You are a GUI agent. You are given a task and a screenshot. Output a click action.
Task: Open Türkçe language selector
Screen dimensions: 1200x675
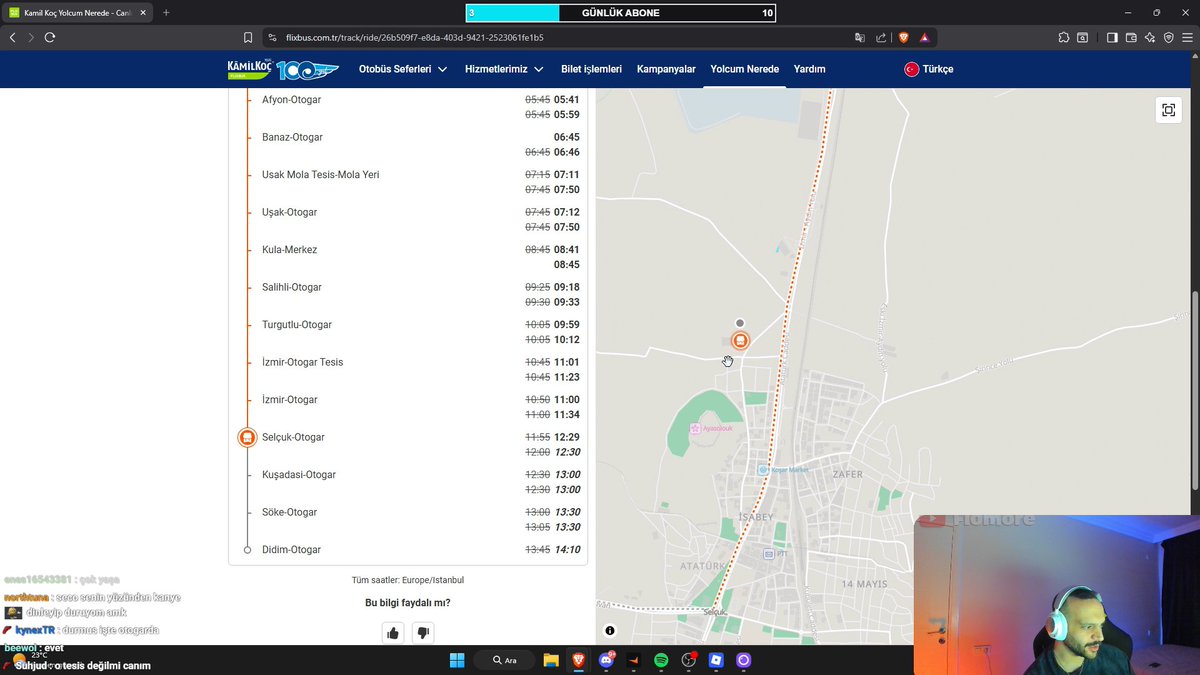pos(929,69)
